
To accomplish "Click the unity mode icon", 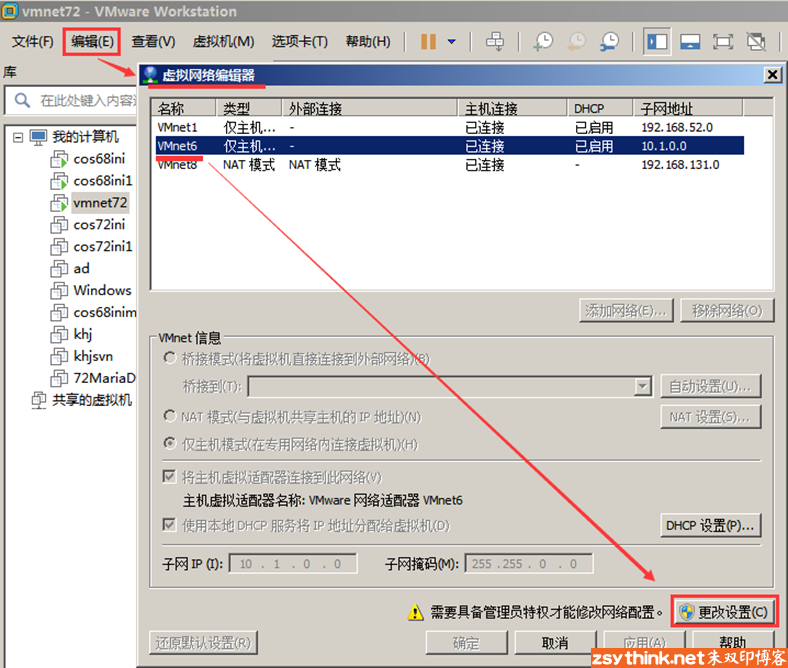I will pos(756,42).
